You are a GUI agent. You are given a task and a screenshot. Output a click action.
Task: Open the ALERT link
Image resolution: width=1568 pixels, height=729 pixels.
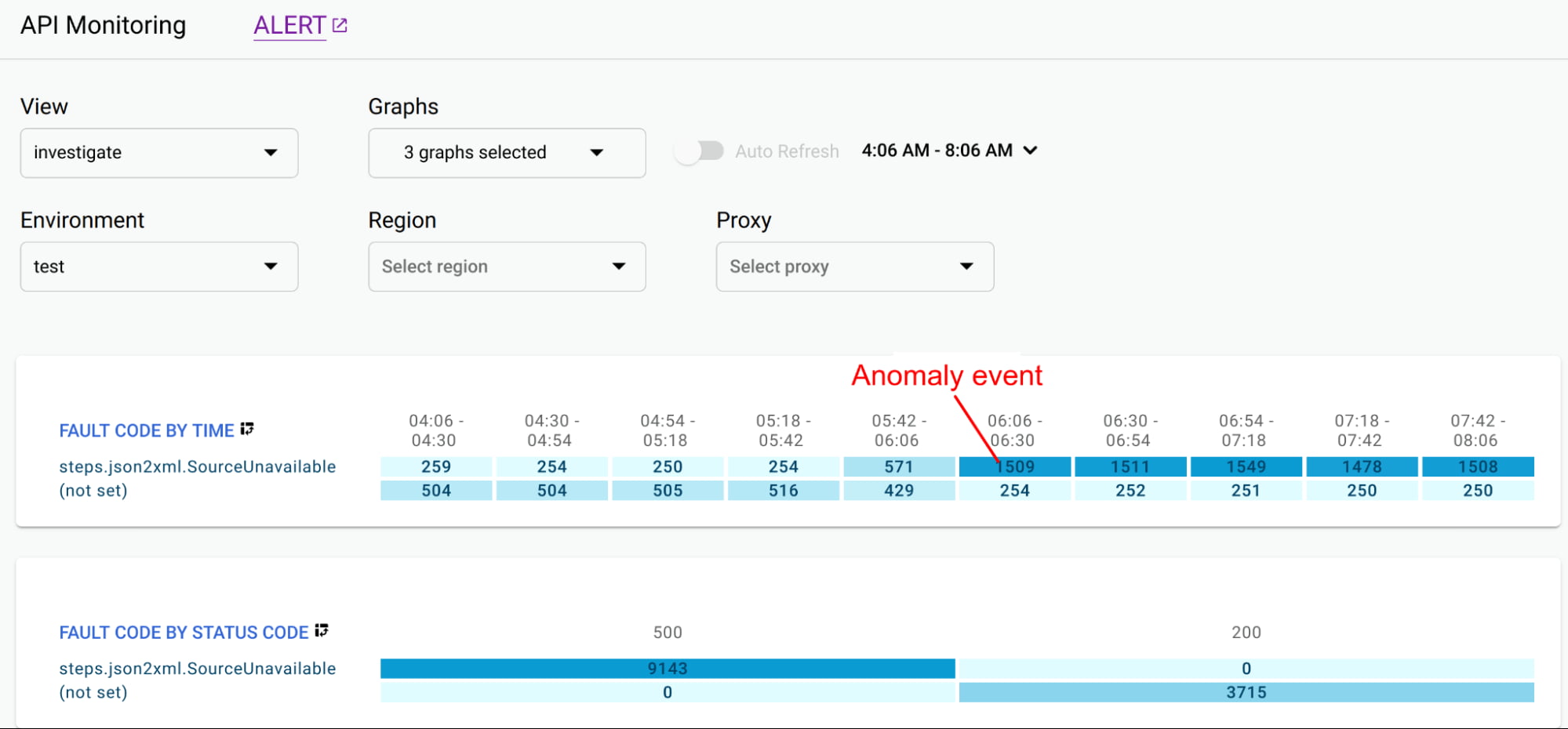289,25
